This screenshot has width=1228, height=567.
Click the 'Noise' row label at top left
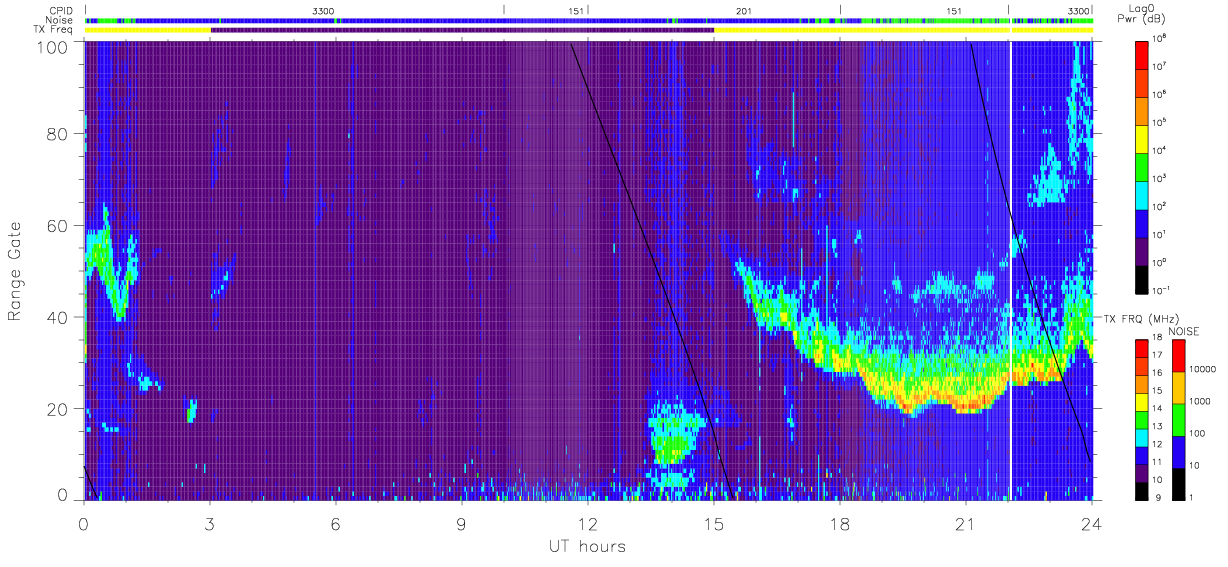click(61, 20)
